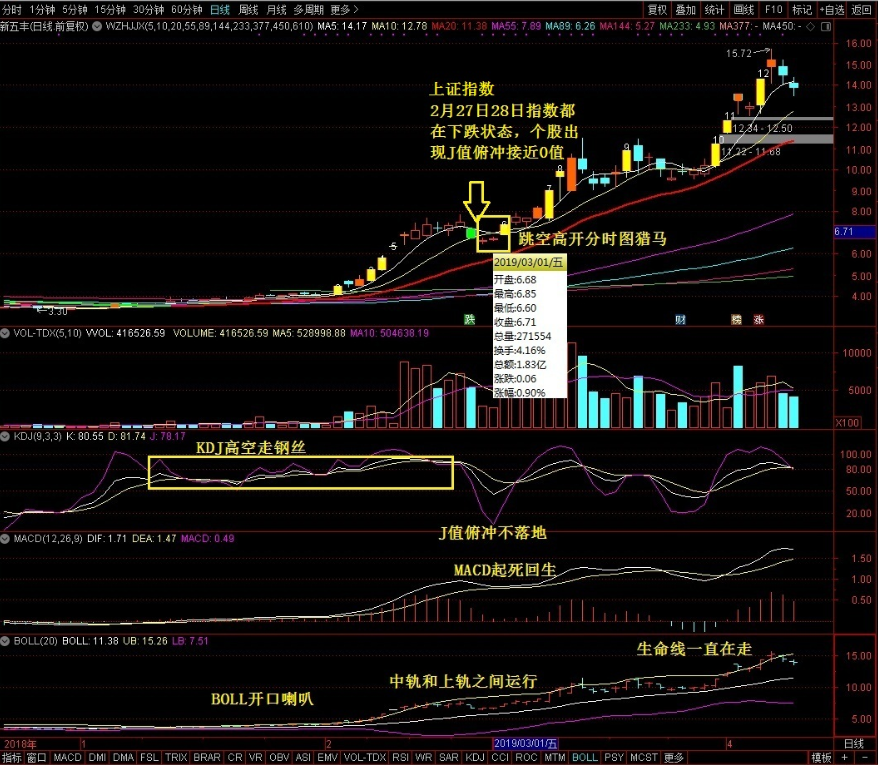Switch indicator to RSI
Image resolution: width=878 pixels, height=765 pixels.
click(400, 758)
